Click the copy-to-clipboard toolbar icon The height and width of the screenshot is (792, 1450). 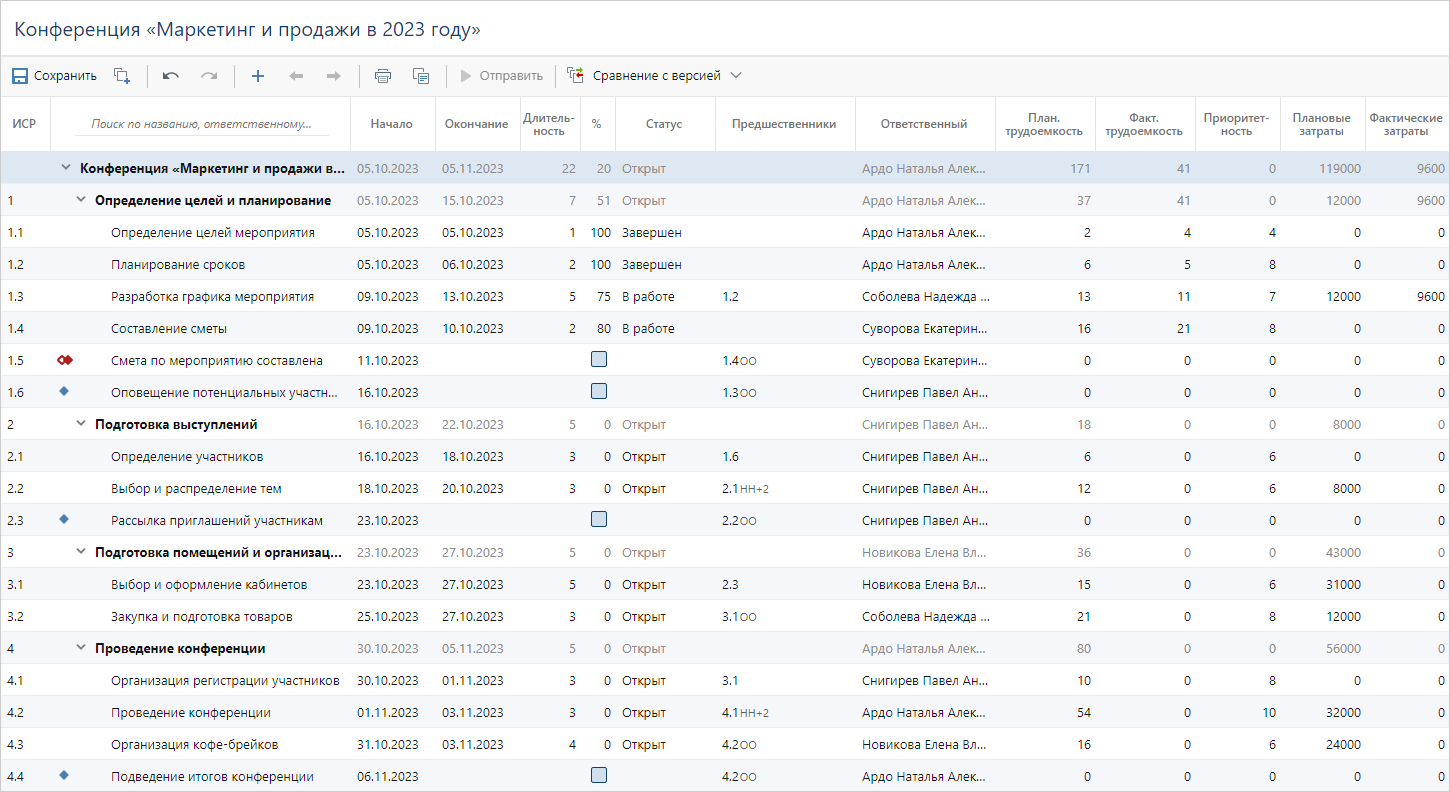[421, 76]
